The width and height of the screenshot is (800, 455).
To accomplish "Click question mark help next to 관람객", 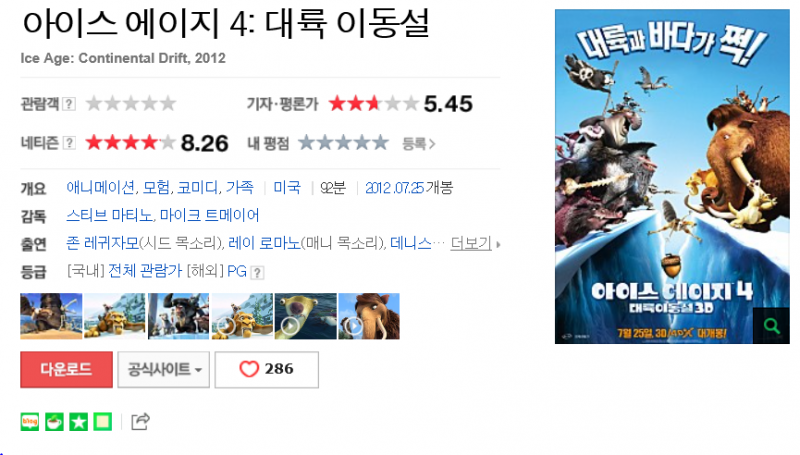I will pos(69,104).
